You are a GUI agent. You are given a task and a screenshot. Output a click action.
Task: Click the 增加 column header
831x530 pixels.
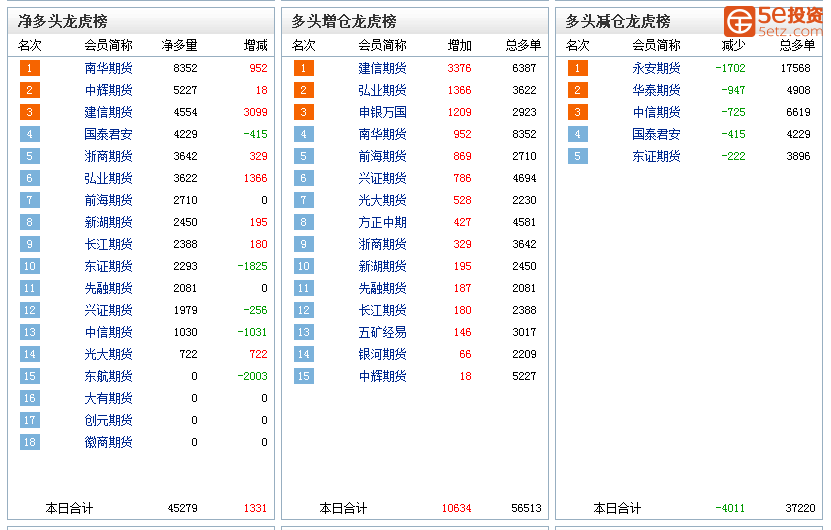click(459, 46)
